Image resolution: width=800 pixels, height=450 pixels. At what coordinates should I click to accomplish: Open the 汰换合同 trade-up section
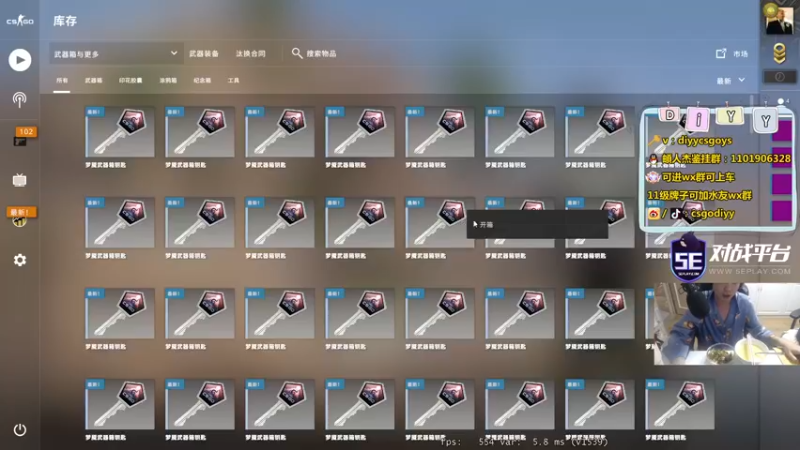pyautogui.click(x=251, y=54)
